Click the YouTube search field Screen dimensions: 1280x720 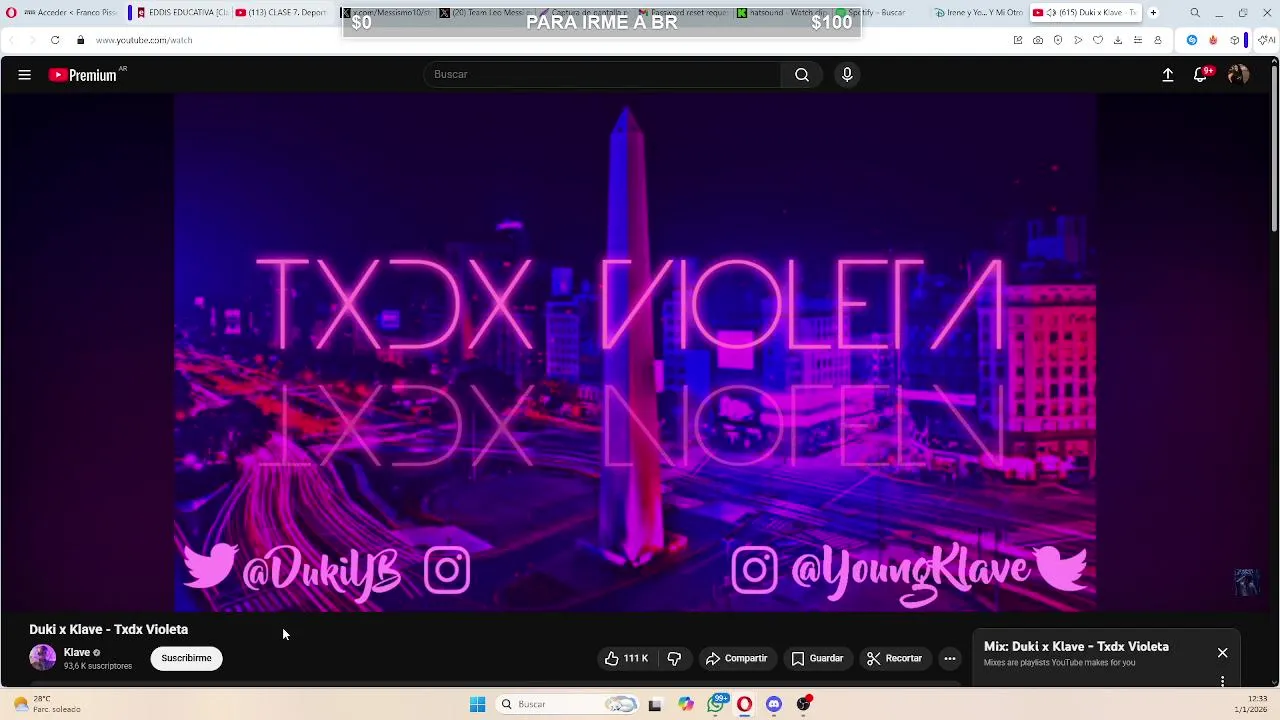(x=603, y=74)
